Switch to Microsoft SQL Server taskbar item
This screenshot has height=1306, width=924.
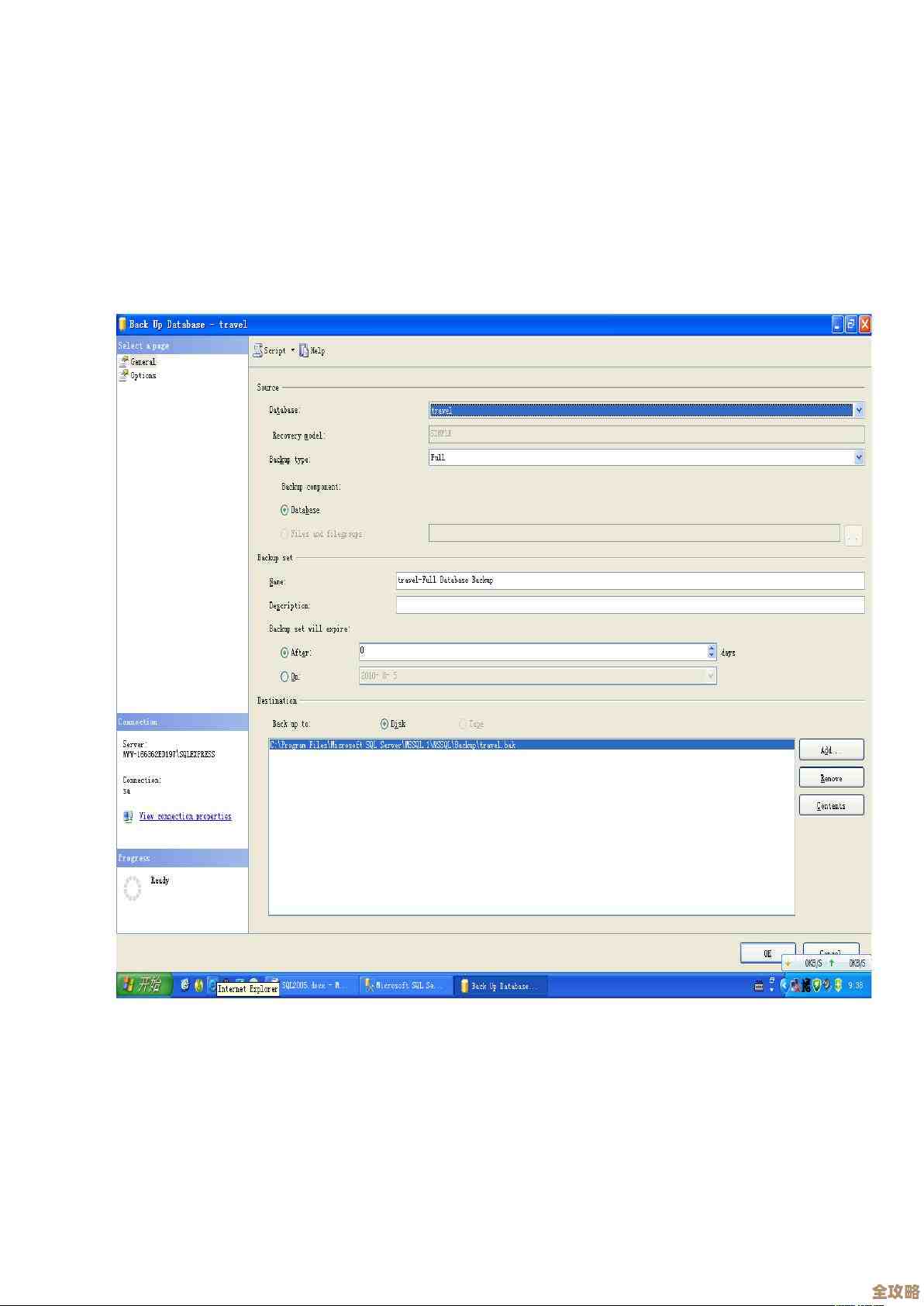404,986
